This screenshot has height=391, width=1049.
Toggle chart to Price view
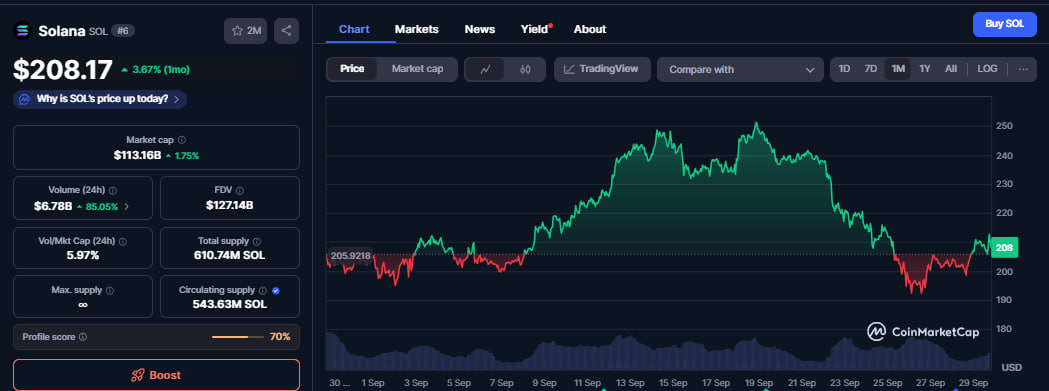352,69
